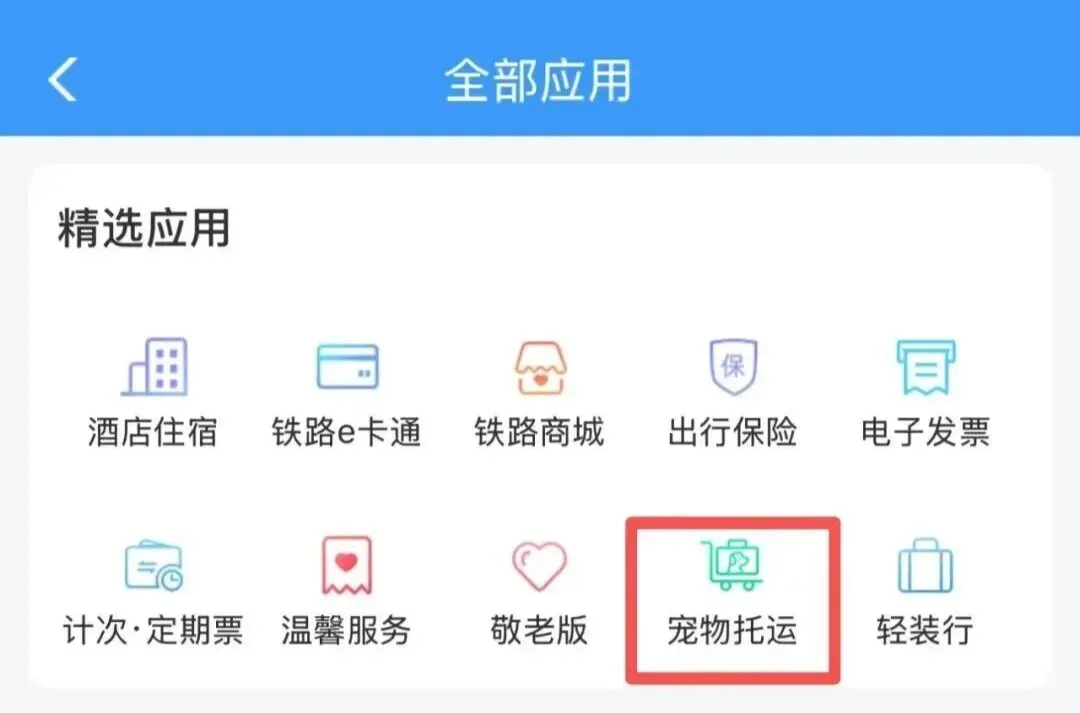Open the 温馨服务 heart receipt icon
Screen dimensions: 1080x713
pos(347,566)
